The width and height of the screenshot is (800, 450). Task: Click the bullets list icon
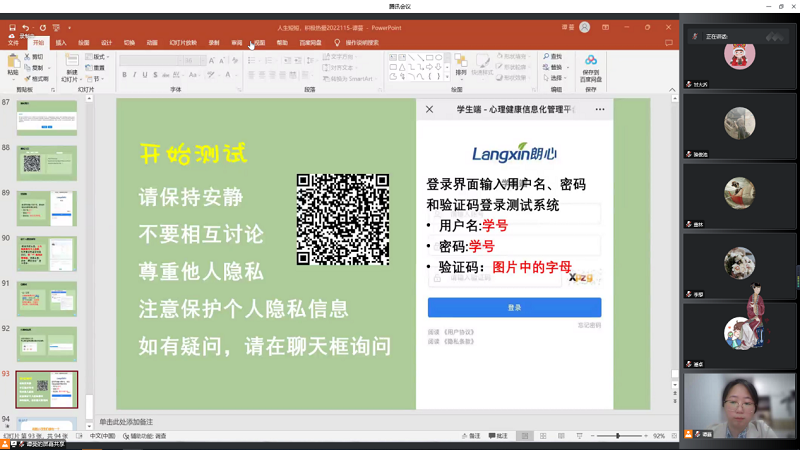point(253,61)
